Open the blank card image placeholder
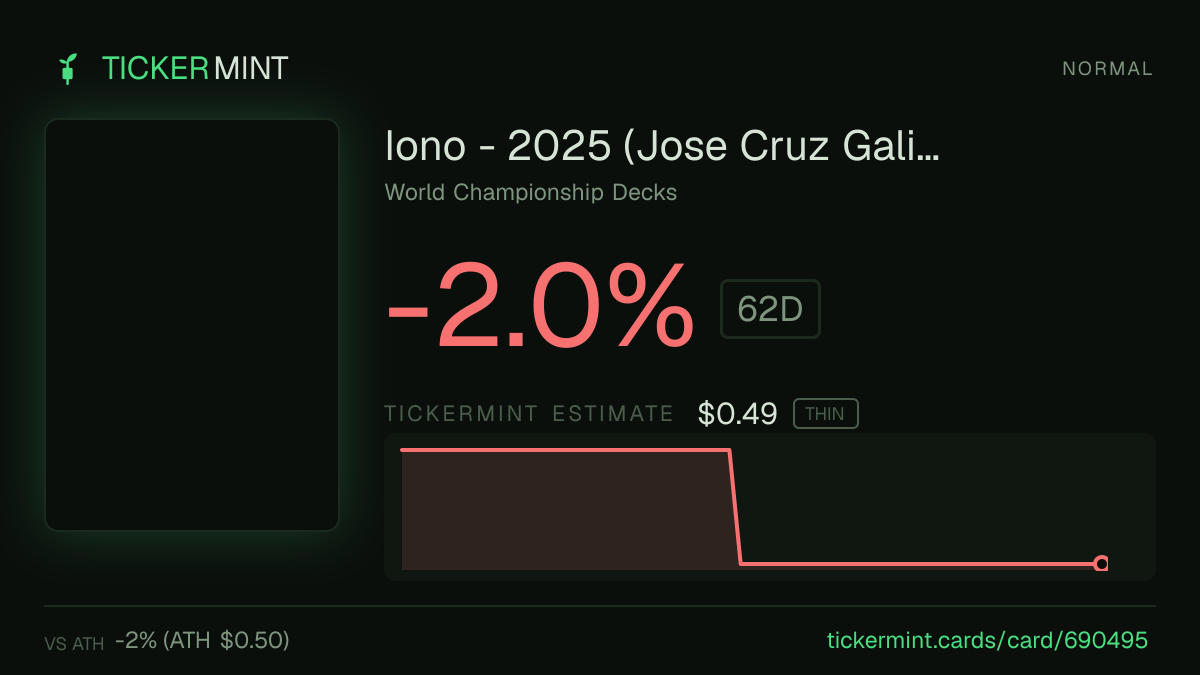Image resolution: width=1200 pixels, height=675 pixels. 192,325
